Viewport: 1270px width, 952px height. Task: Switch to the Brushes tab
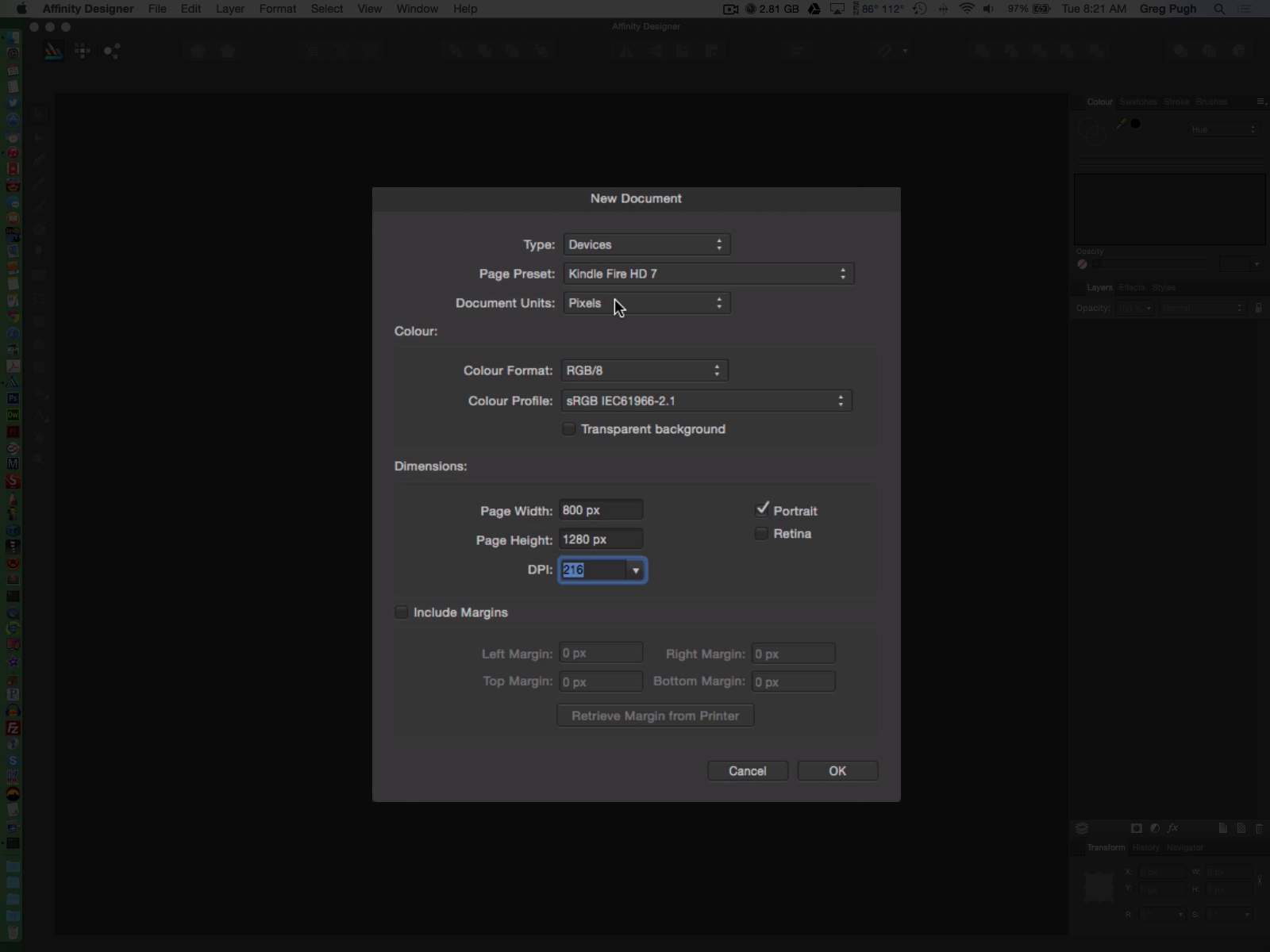coord(1211,102)
